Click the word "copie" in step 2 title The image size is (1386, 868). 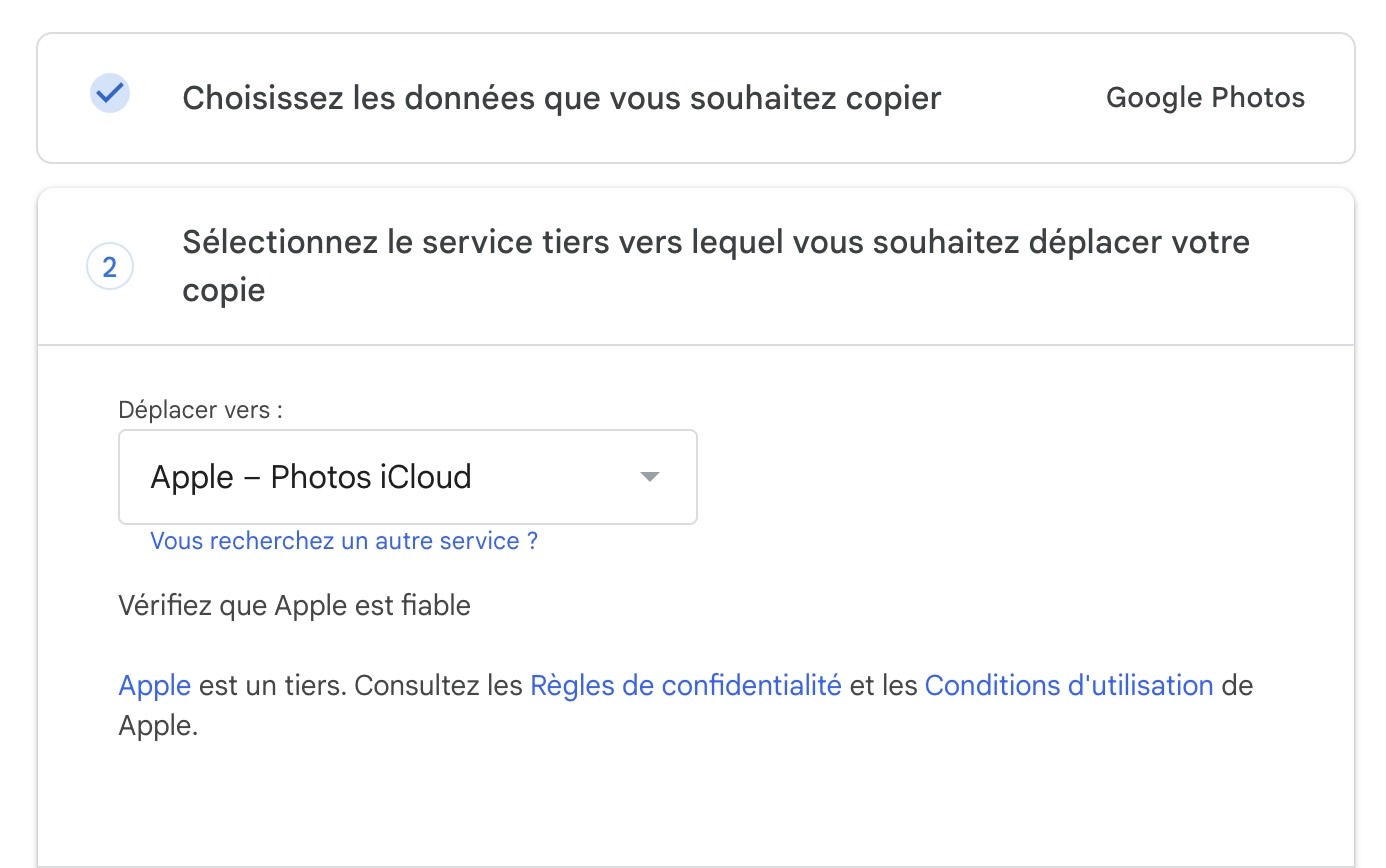(x=223, y=291)
